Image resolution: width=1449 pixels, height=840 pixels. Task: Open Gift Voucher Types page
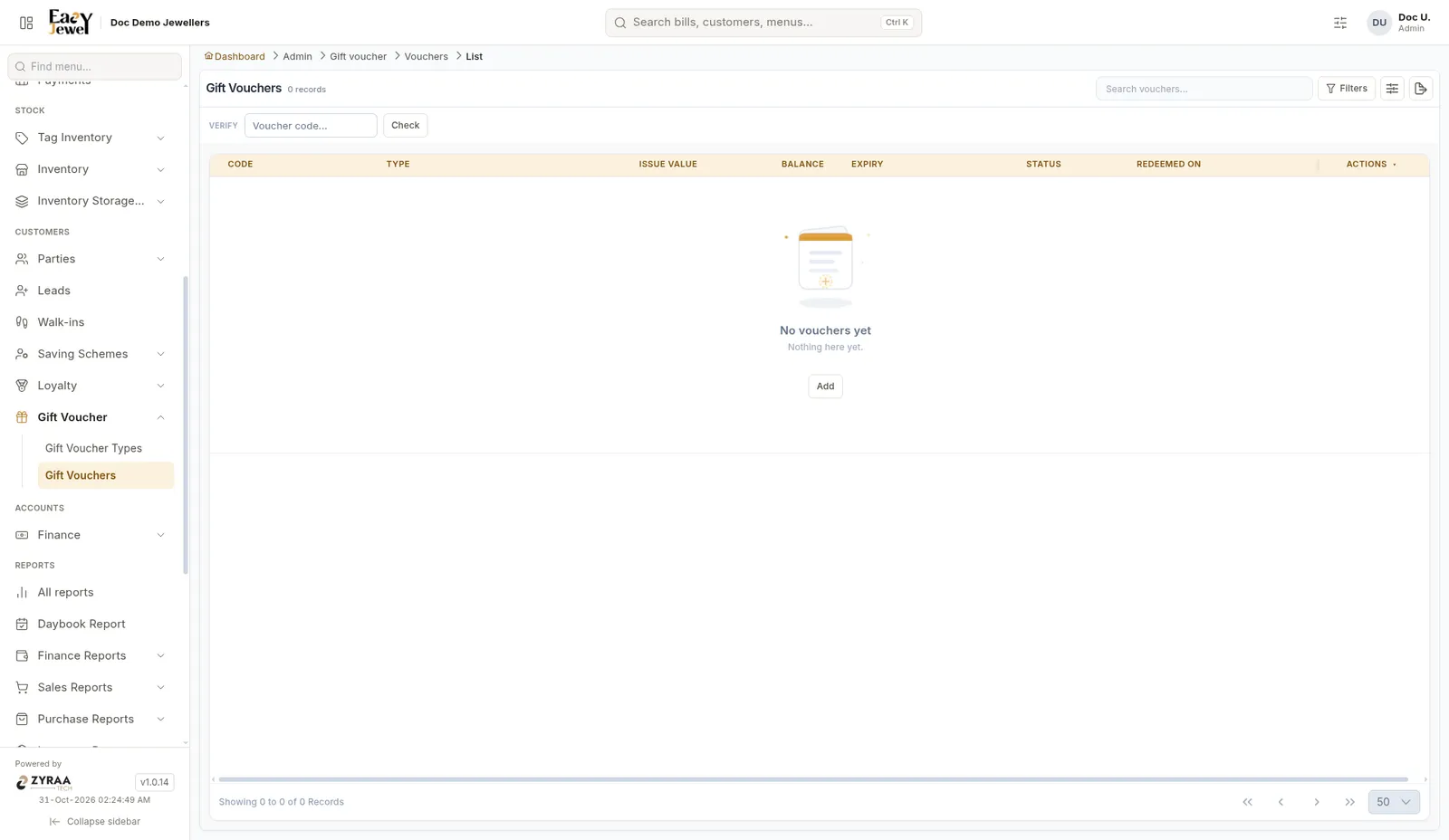click(x=105, y=448)
